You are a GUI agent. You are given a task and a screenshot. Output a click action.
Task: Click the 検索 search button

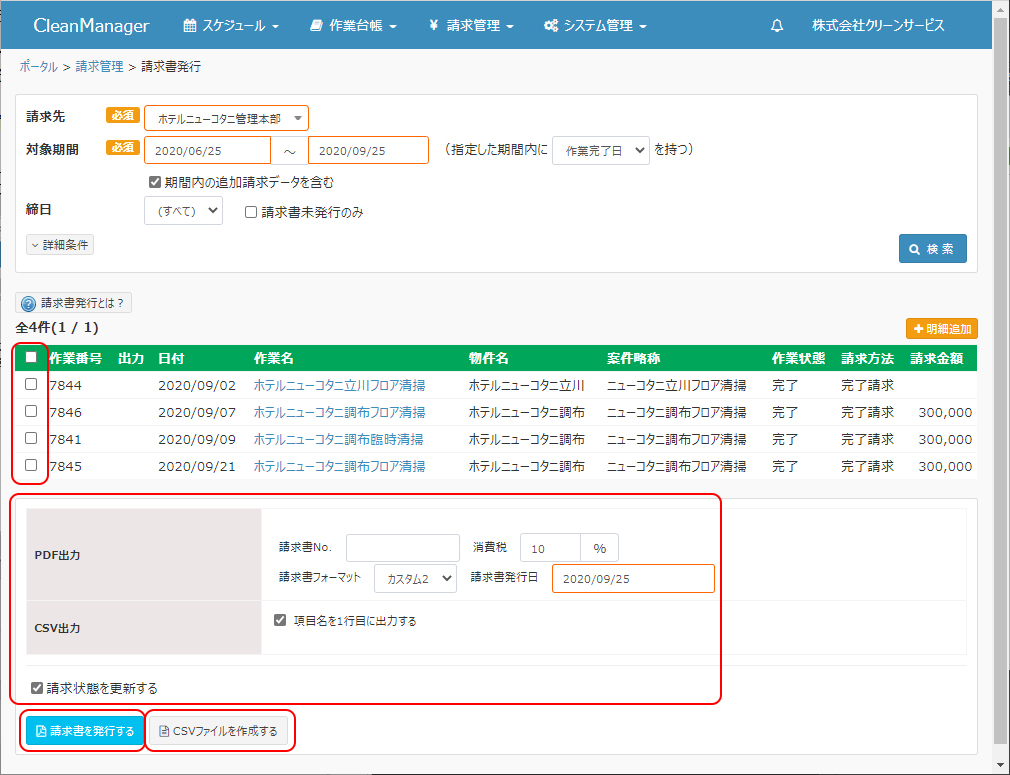pyautogui.click(x=932, y=248)
